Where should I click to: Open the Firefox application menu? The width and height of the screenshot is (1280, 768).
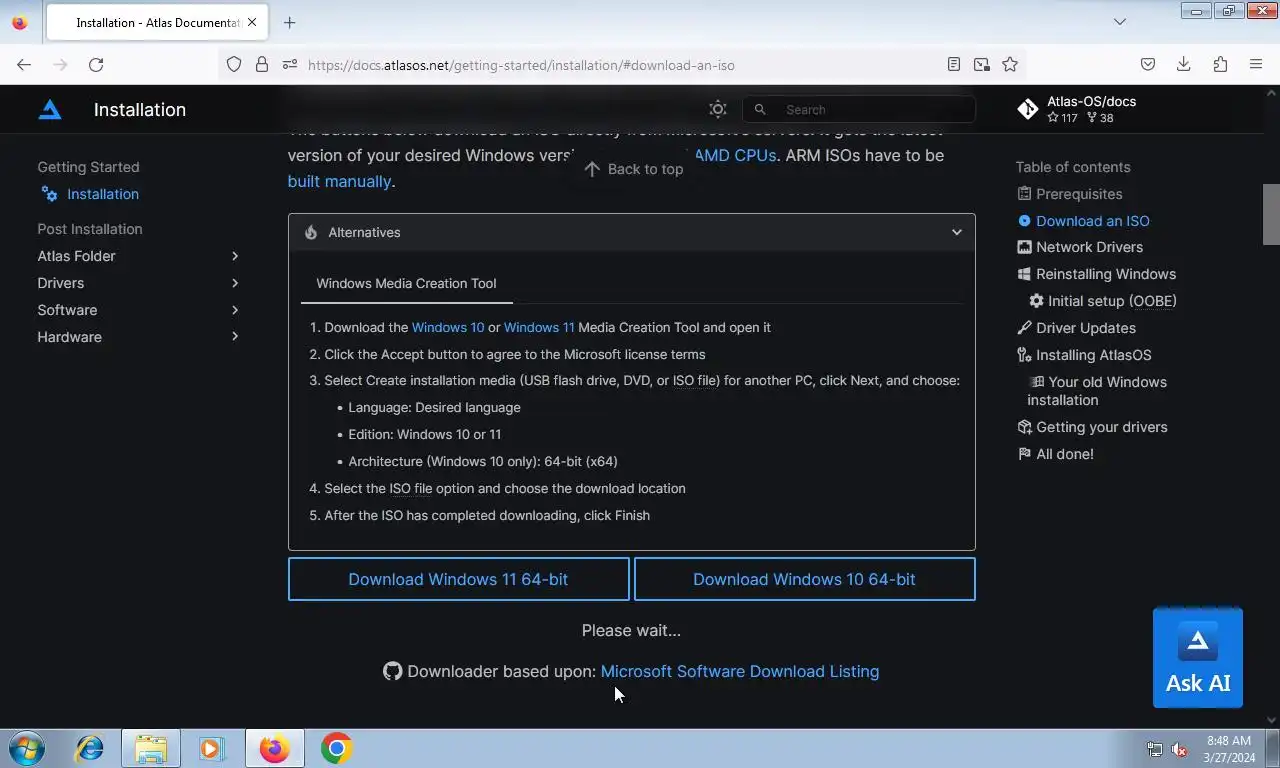pyautogui.click(x=1256, y=65)
